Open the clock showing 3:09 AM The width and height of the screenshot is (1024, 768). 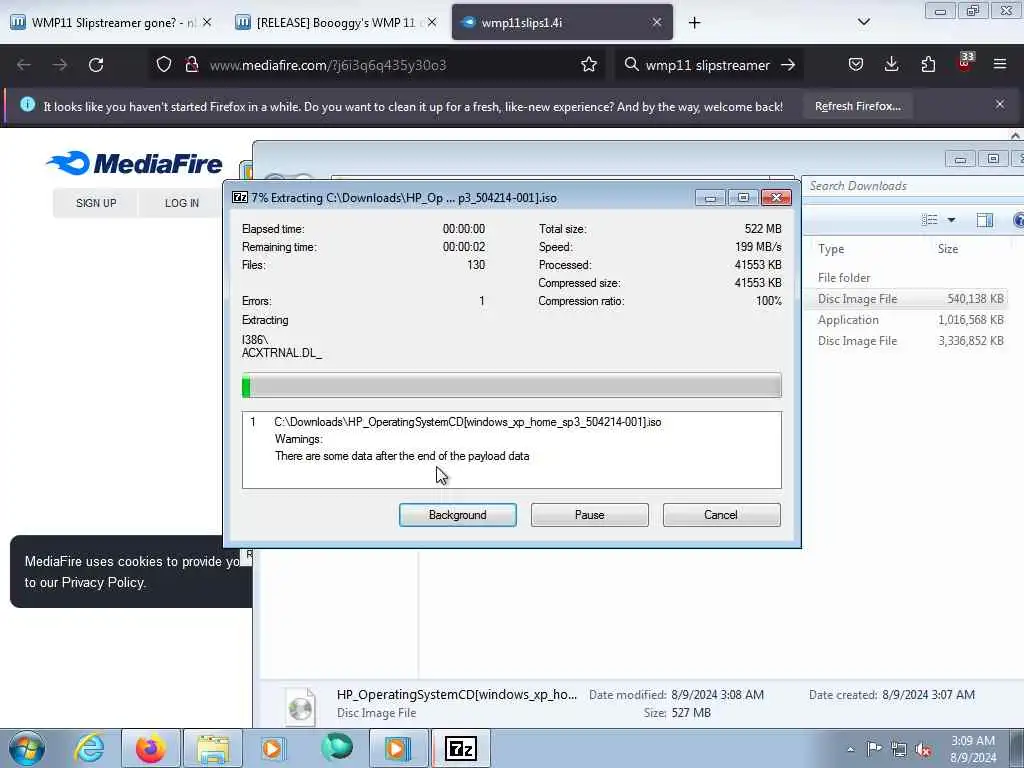pyautogui.click(x=972, y=749)
